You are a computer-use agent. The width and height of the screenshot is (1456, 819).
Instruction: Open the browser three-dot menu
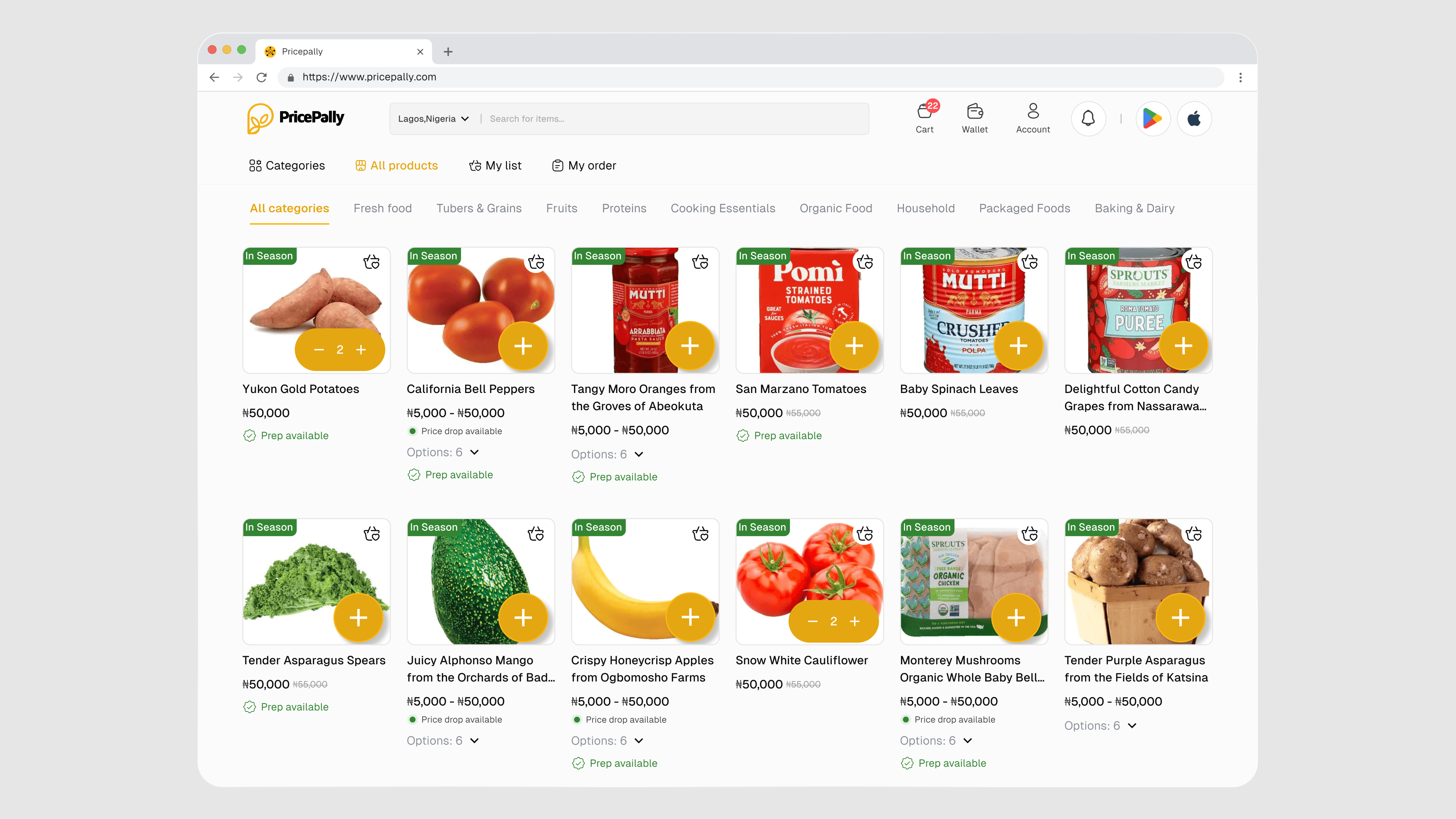click(1240, 78)
